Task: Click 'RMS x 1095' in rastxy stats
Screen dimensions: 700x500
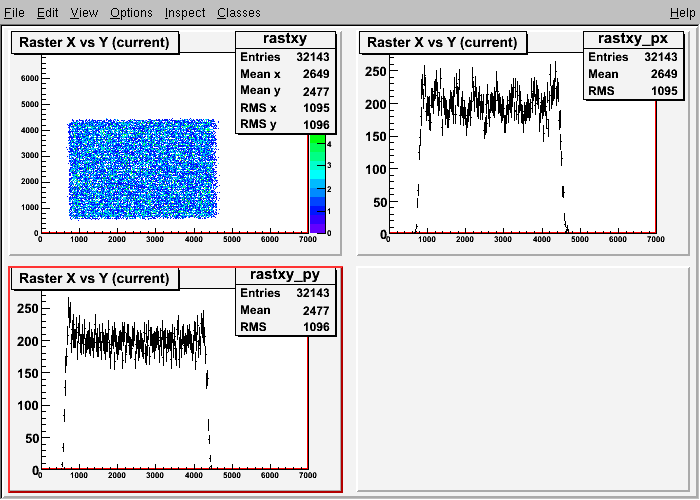Action: pyautogui.click(x=285, y=108)
